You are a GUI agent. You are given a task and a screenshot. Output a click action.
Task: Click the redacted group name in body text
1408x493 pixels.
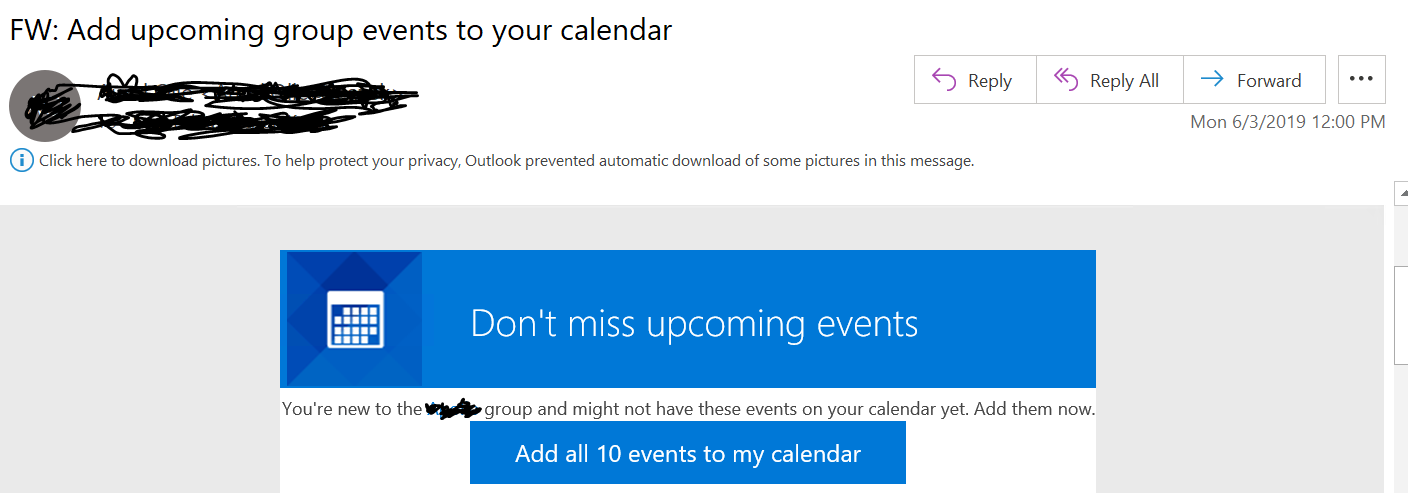tap(453, 408)
